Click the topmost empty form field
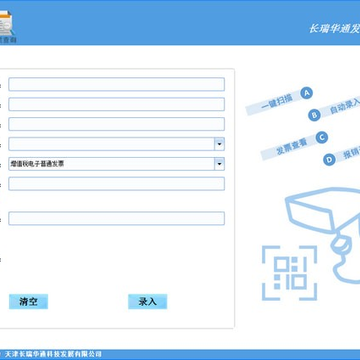The image size is (360, 360). (116, 84)
